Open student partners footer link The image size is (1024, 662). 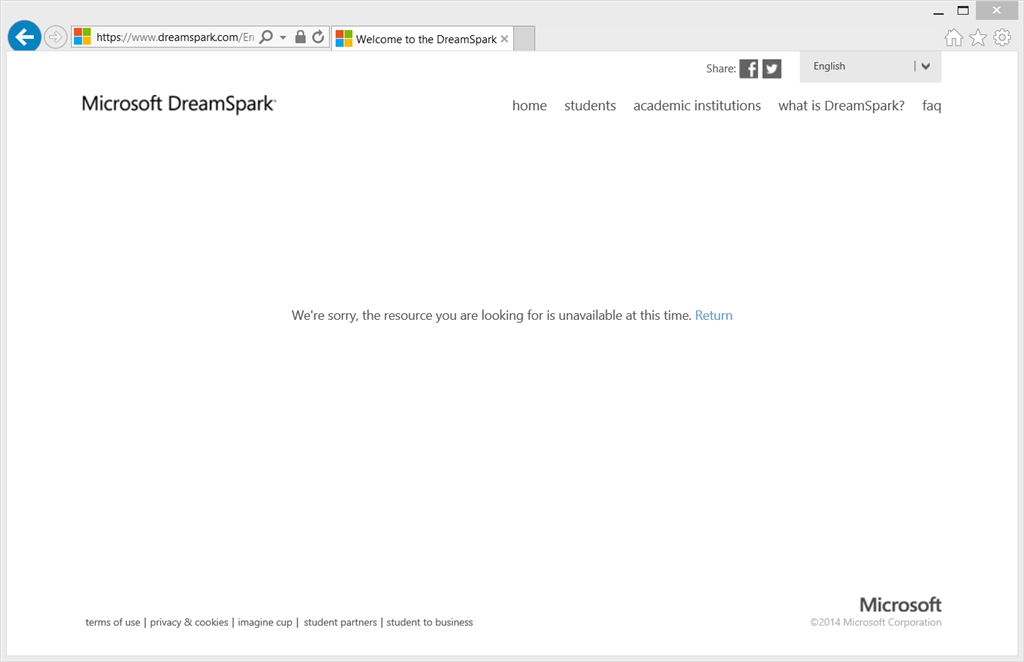(x=340, y=622)
